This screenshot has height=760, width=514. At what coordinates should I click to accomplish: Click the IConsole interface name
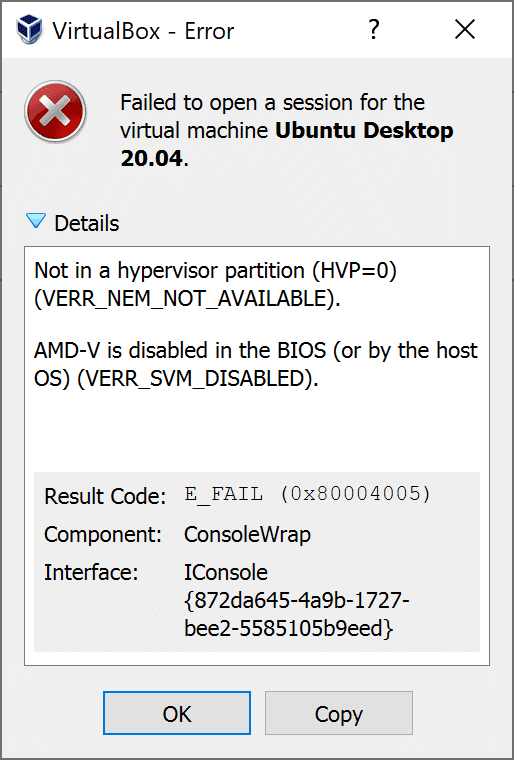click(x=226, y=572)
